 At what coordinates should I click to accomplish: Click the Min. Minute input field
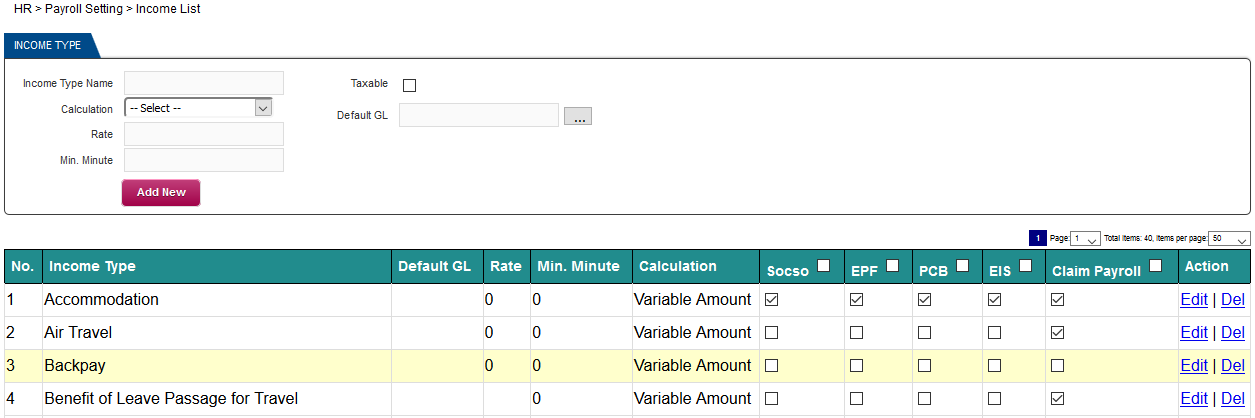(204, 160)
